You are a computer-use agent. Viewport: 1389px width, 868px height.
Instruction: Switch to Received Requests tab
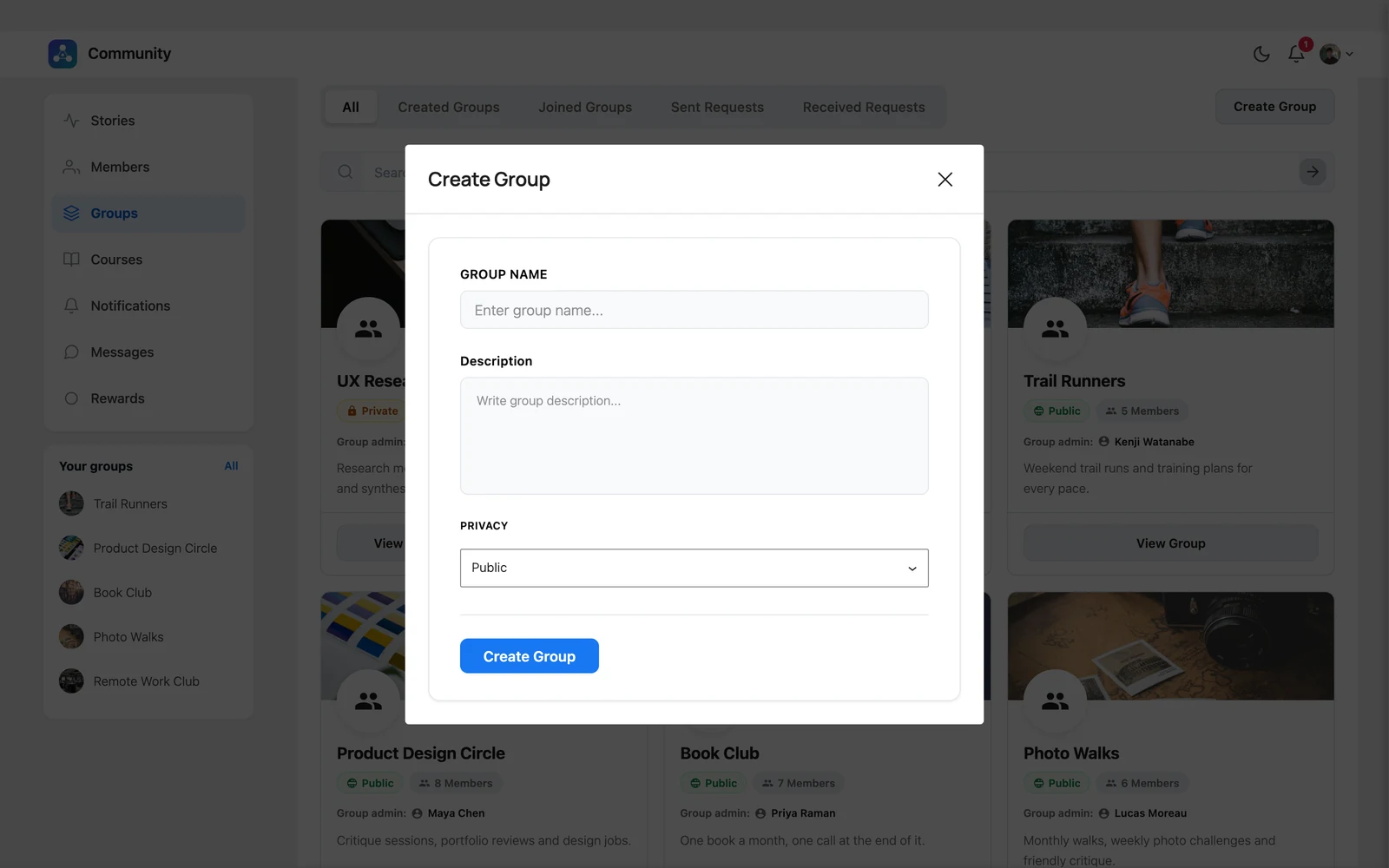tap(864, 108)
